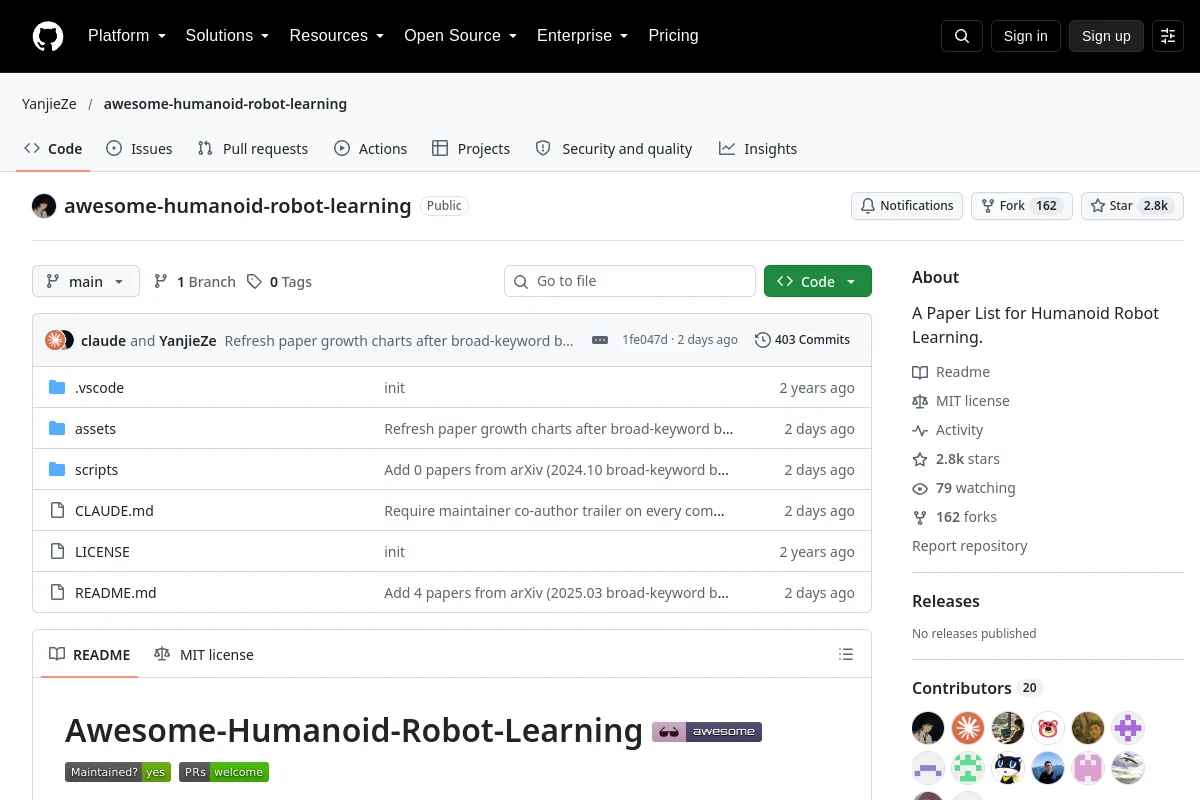Switch to the Actions tab
The image size is (1200, 800).
coord(370,149)
